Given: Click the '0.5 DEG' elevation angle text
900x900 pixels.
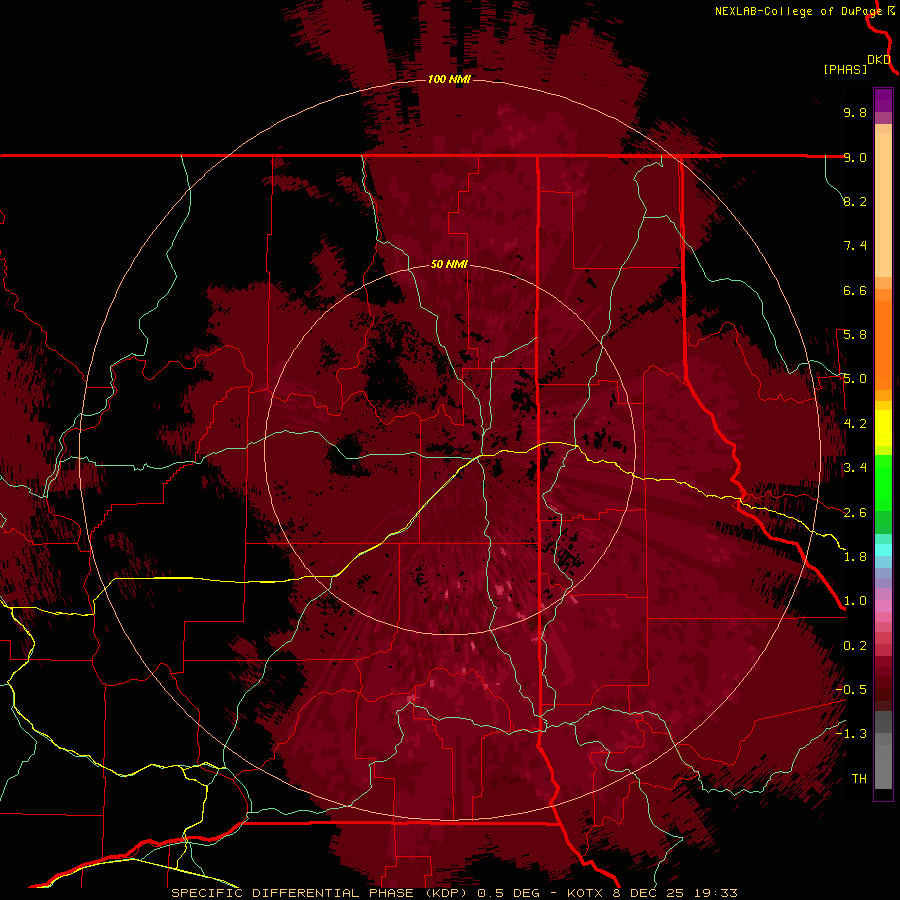Looking at the screenshot, I should point(509,893).
